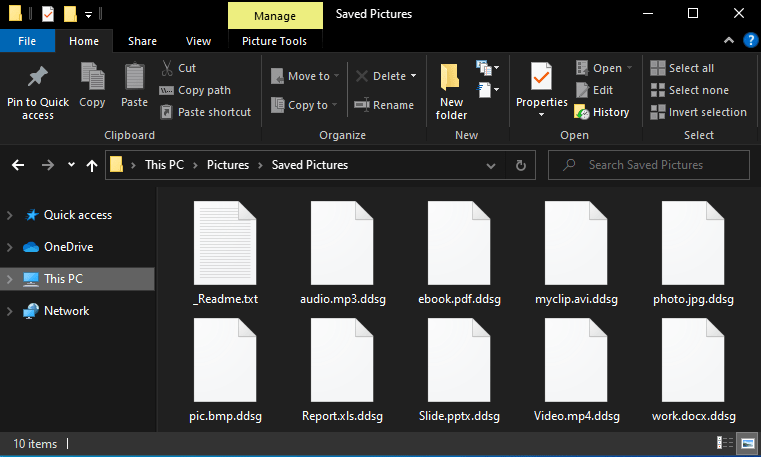Go up one folder level arrow
Viewport: 761px width, 457px height.
tap(92, 165)
